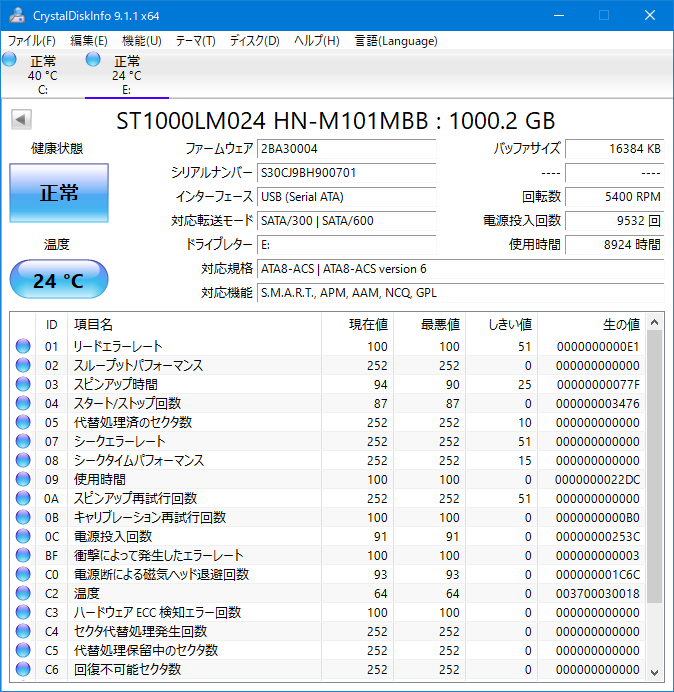Screen dimensions: 674x692
Task: Click status orb for C6 回復不可能セクタ数 row
Action: pyautogui.click(x=23, y=669)
